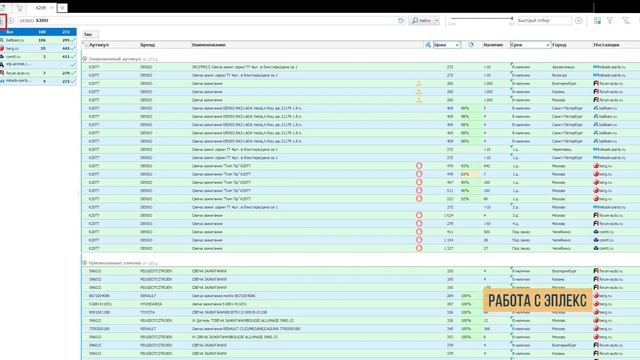Click red circle icon in 1 327 price Челябинск row
The width and height of the screenshot is (640, 360).
pyautogui.click(x=419, y=248)
